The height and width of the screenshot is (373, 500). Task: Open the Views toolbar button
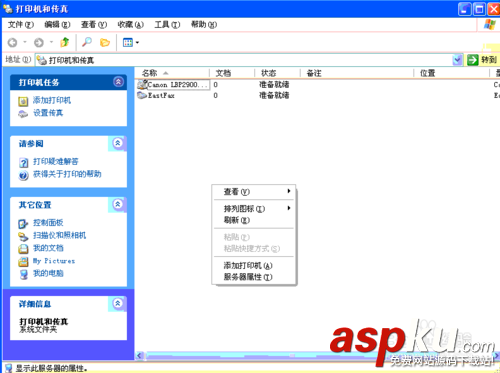(x=128, y=42)
